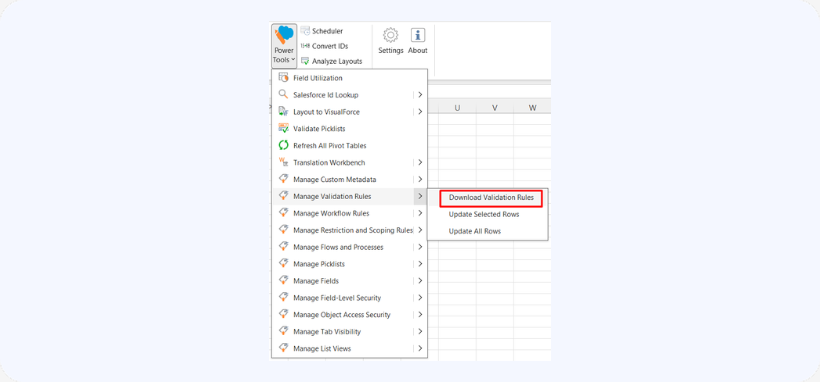
Task: Click the Manage Validation Rules icon
Action: 283,196
